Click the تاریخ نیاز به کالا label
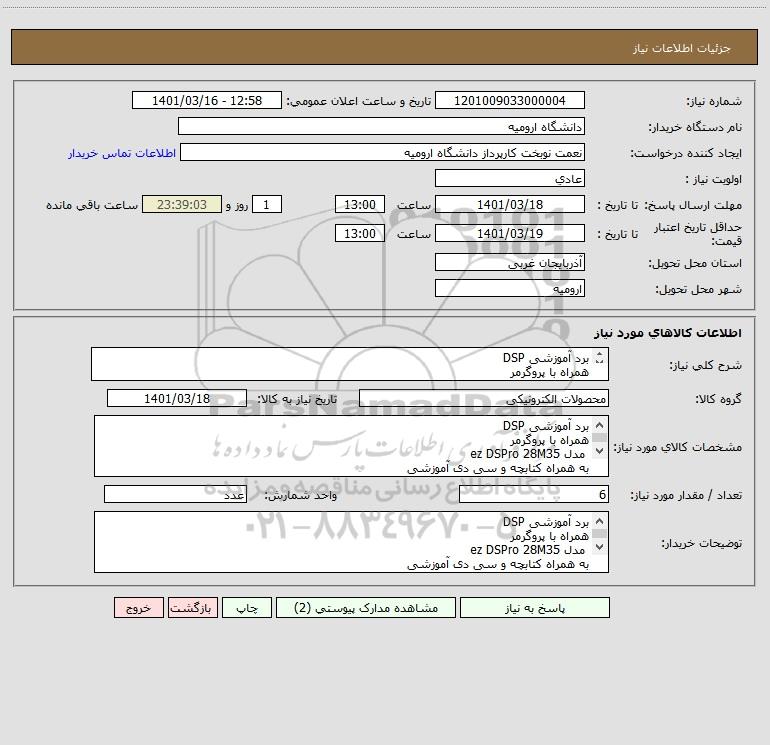Image resolution: width=770 pixels, height=745 pixels. pyautogui.click(x=297, y=399)
